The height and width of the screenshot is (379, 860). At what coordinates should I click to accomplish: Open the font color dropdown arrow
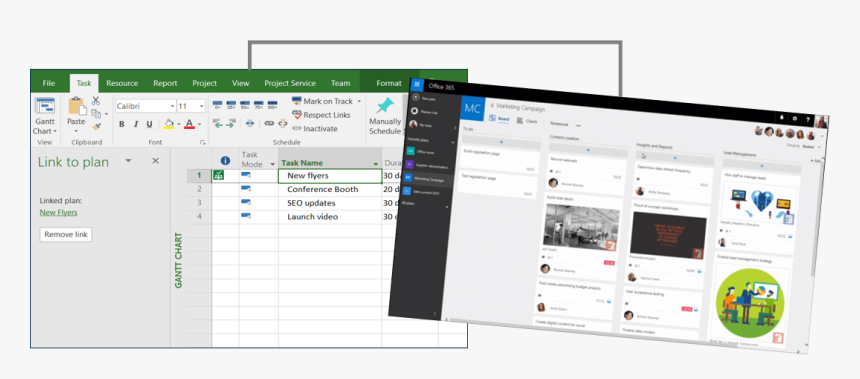click(199, 125)
